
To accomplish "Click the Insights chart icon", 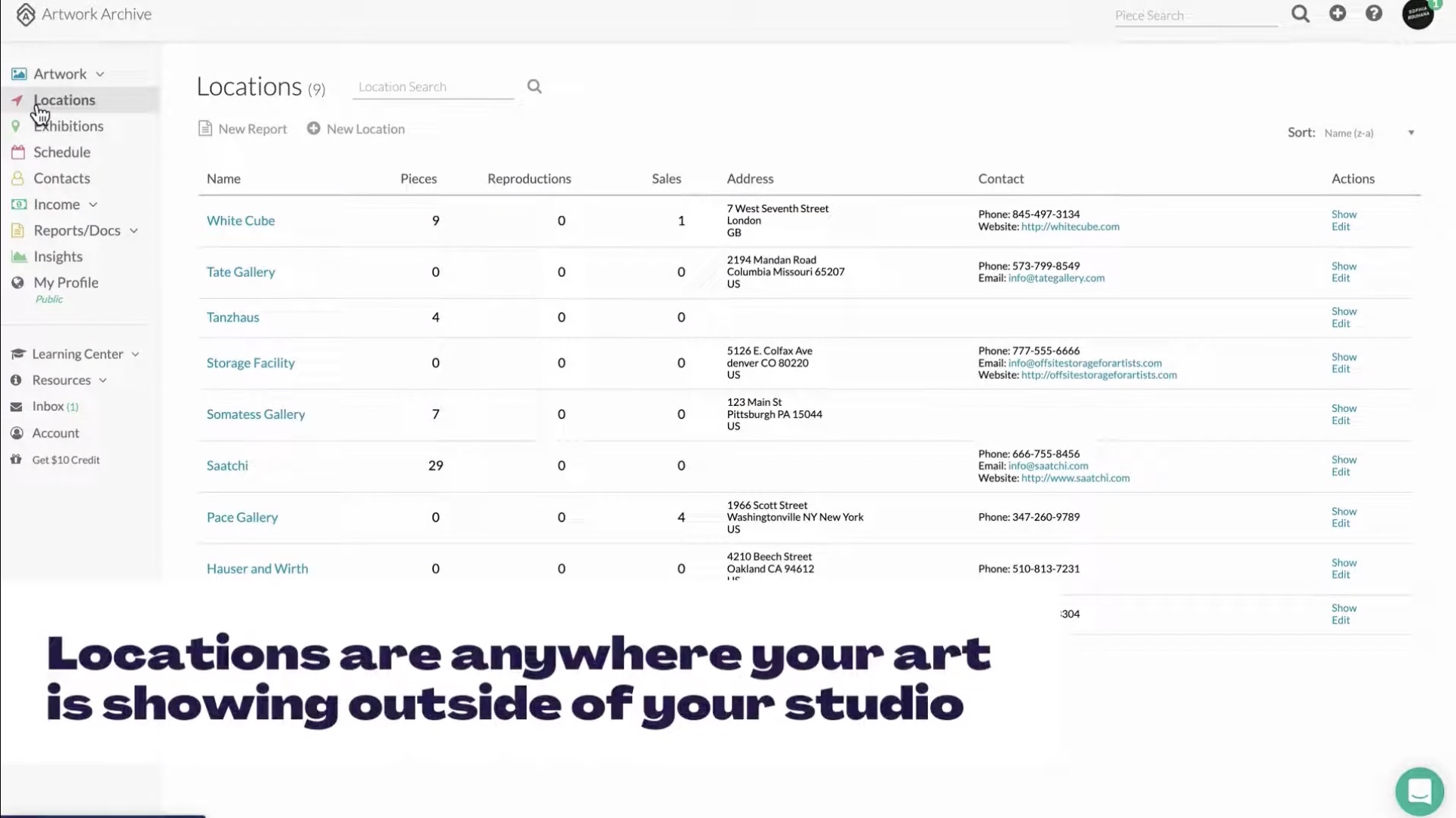I will point(19,257).
